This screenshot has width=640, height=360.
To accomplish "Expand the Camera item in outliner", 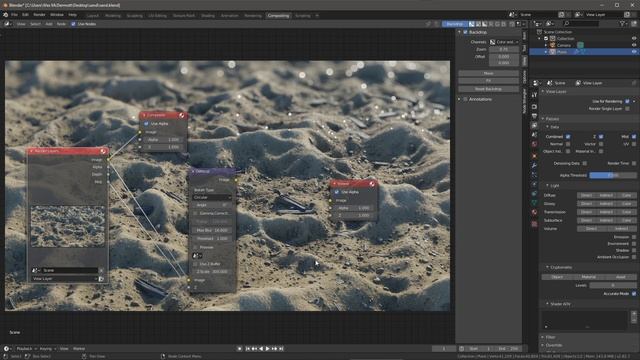I will [546, 45].
